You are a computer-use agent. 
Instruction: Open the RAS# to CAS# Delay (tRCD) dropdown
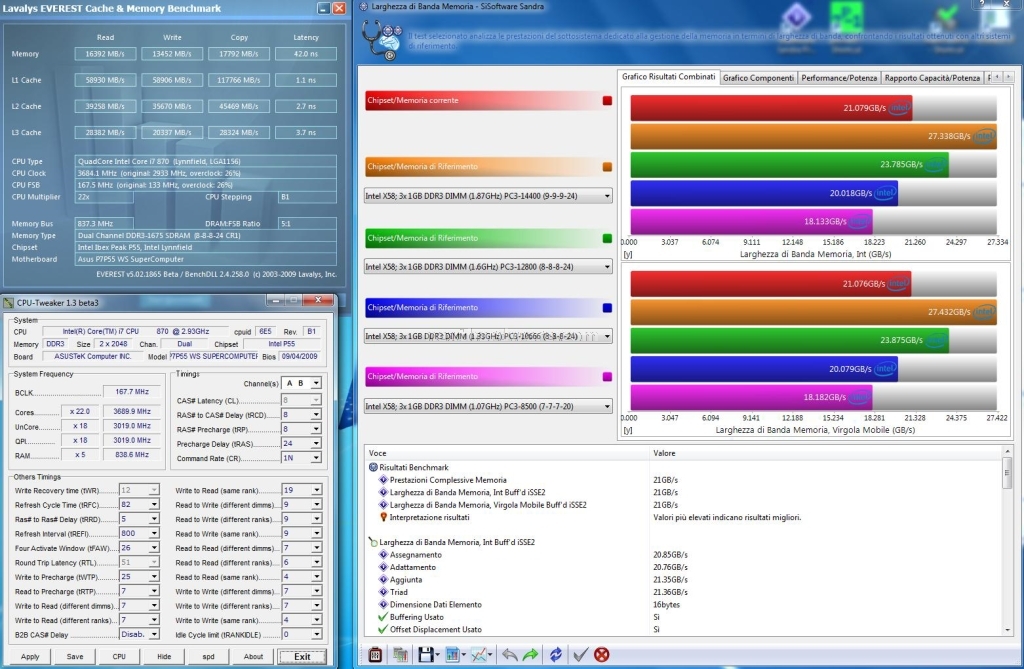coord(301,414)
